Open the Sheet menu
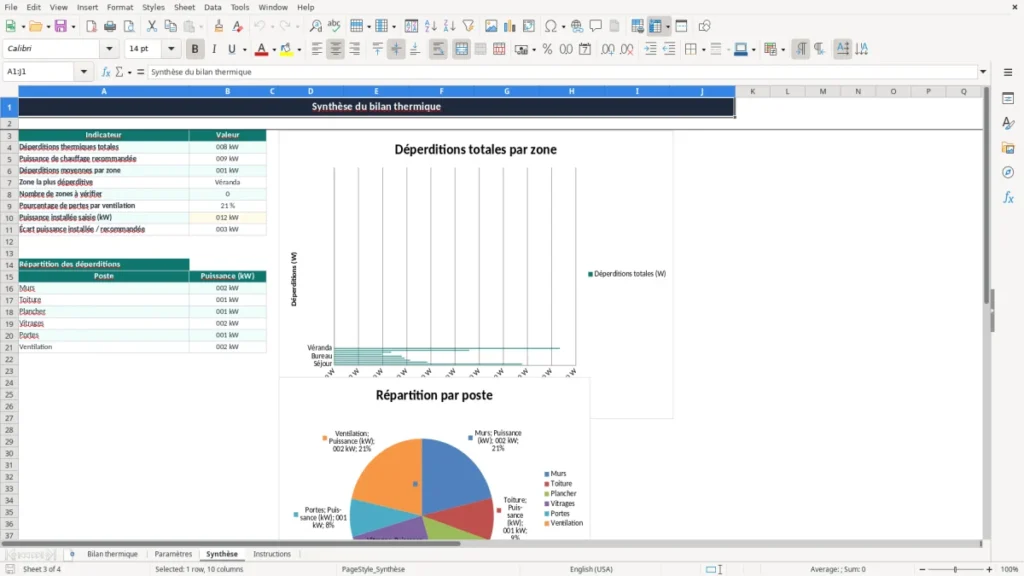 [x=184, y=7]
